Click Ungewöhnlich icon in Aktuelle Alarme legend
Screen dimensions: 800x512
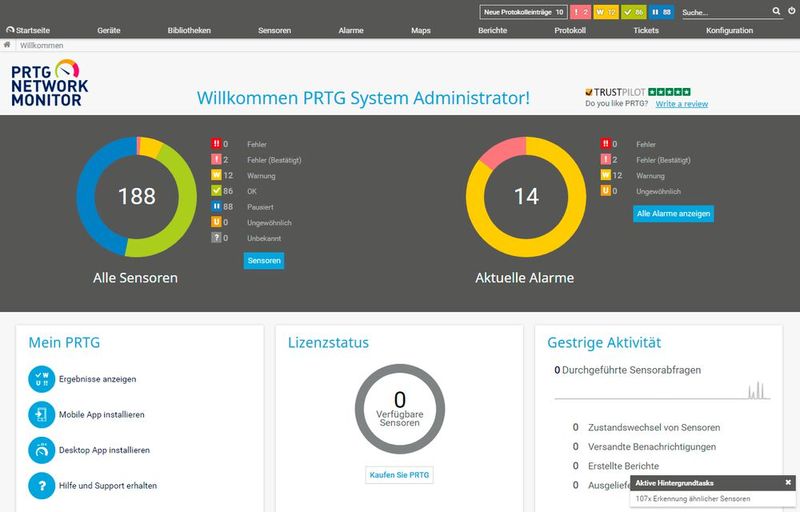[x=606, y=191]
